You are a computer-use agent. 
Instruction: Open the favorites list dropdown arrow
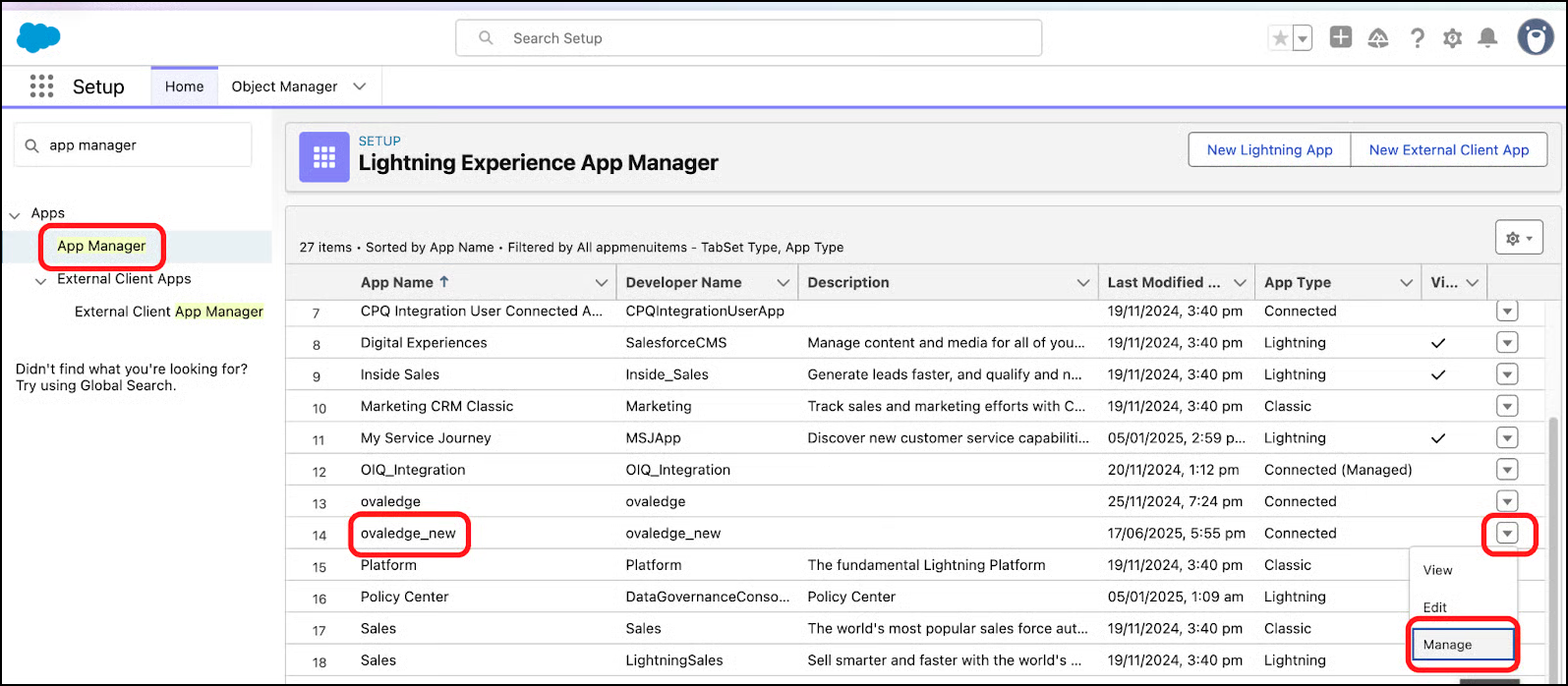click(1303, 38)
